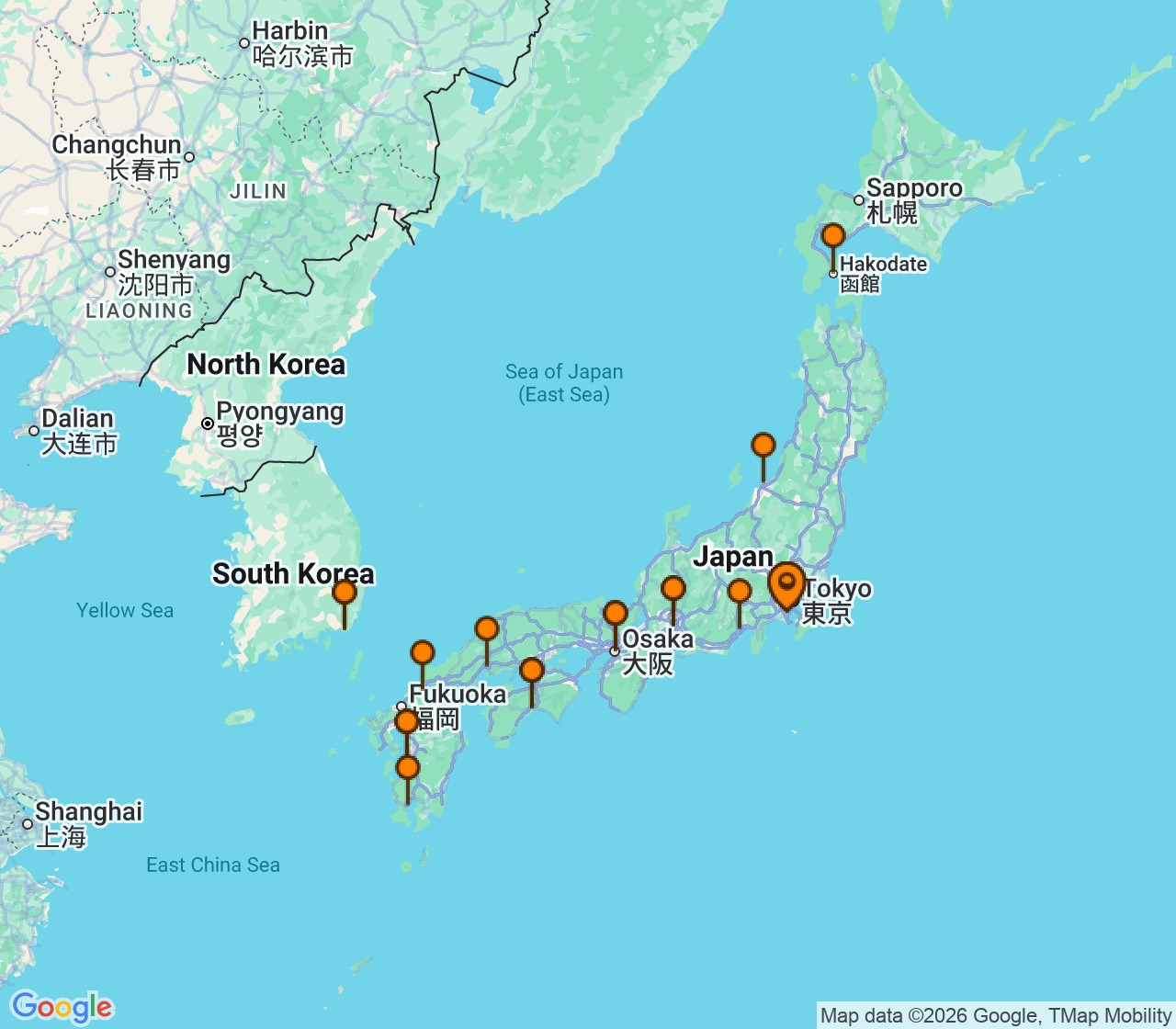Screen dimensions: 1176x1029
Task: Click the Map data ©2026 Google attribution
Action: click(x=995, y=1015)
